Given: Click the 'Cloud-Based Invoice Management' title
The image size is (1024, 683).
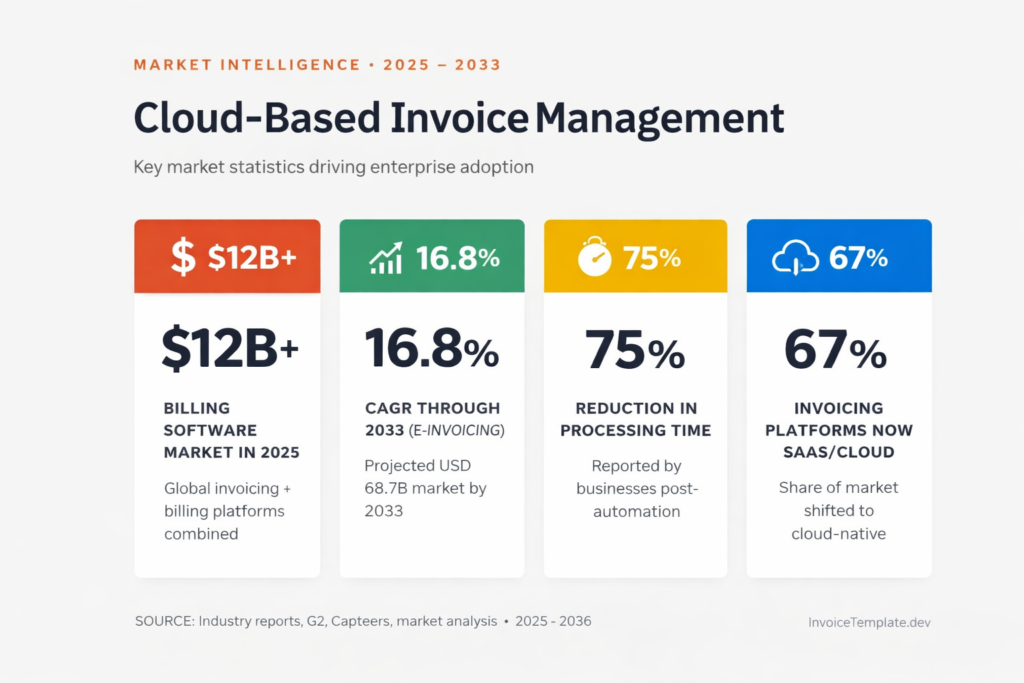Looking at the screenshot, I should pos(458,118).
